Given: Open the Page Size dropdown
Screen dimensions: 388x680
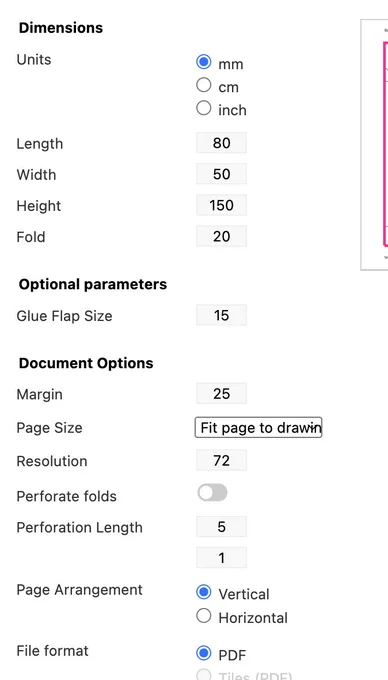Looking at the screenshot, I should (x=258, y=428).
